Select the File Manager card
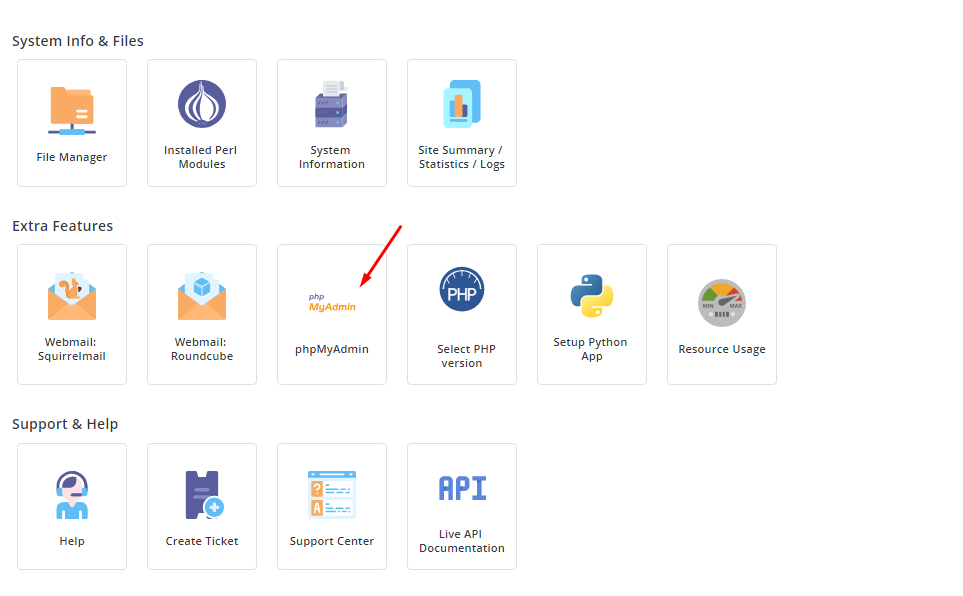 (71, 122)
